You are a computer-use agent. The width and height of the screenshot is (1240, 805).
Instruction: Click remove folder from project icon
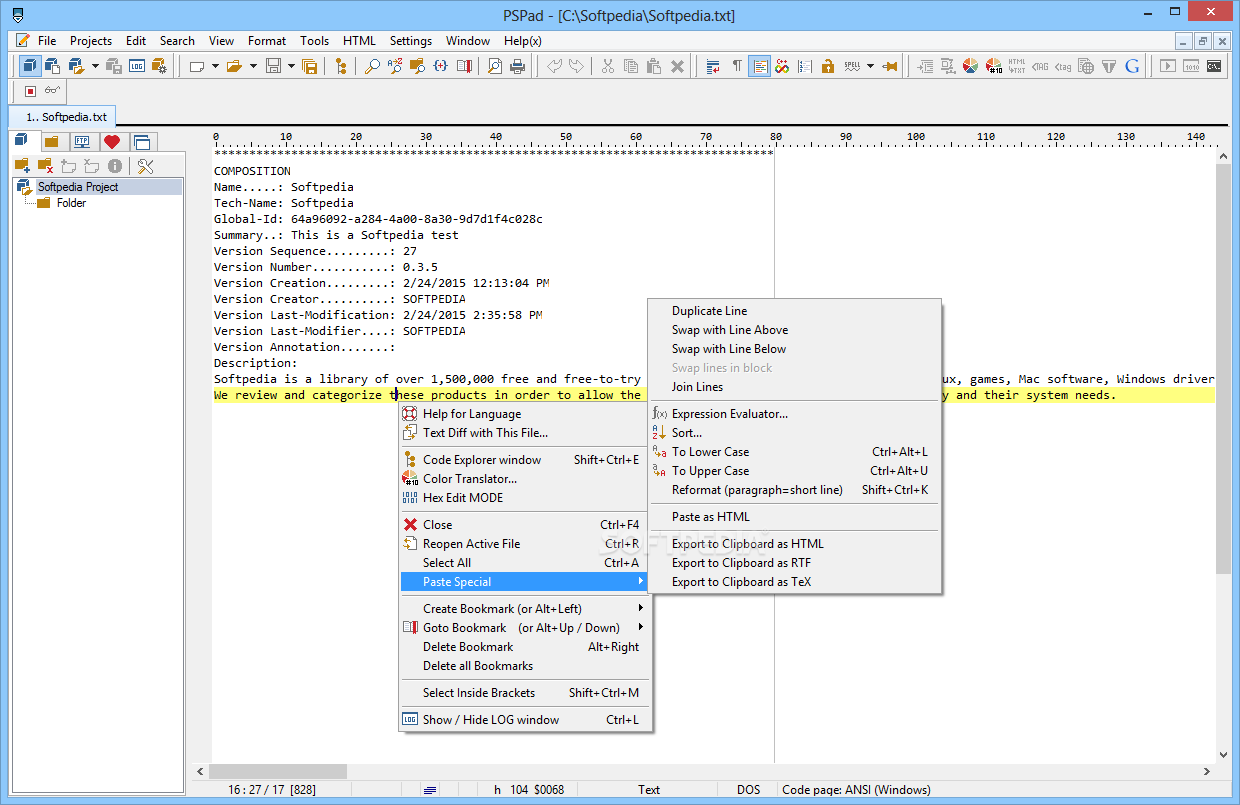pos(45,166)
